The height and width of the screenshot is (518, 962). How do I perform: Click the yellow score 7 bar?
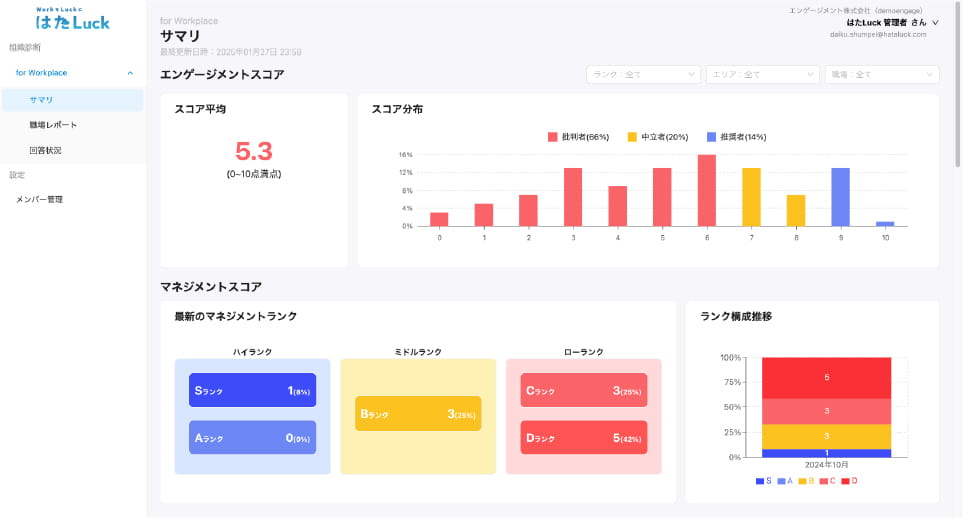(752, 197)
